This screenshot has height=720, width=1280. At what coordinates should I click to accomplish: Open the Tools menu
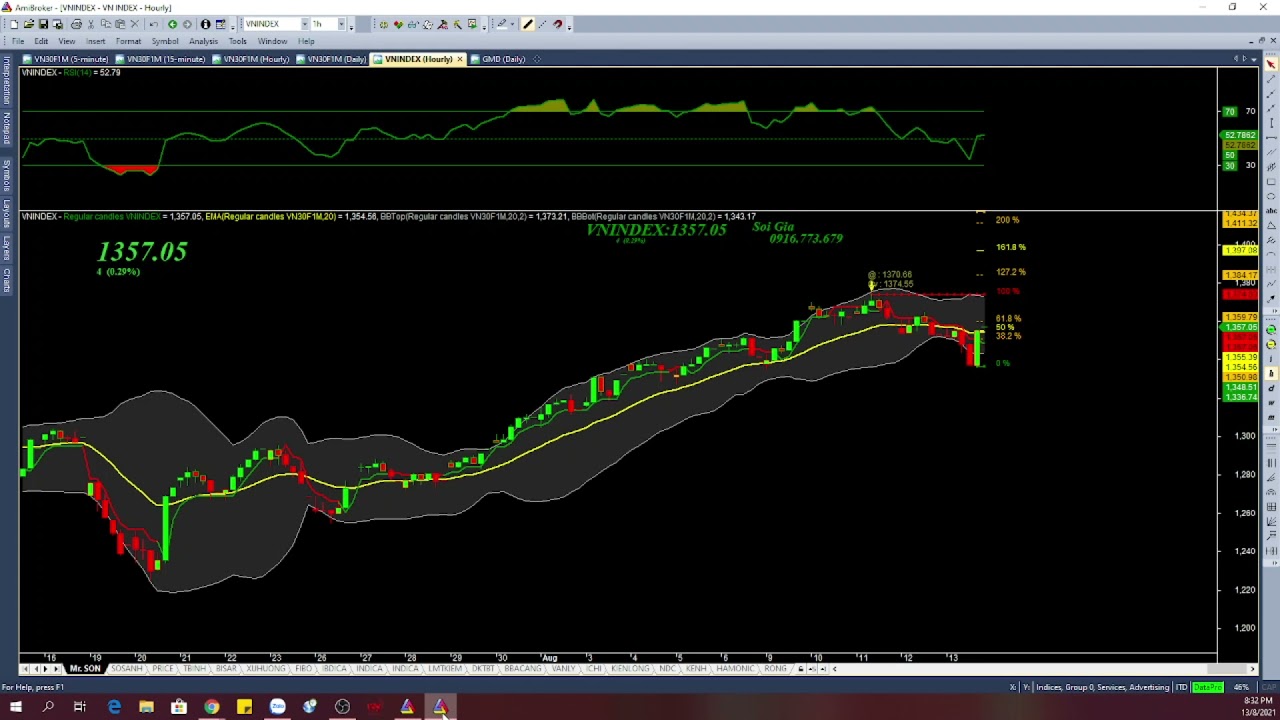[x=238, y=41]
